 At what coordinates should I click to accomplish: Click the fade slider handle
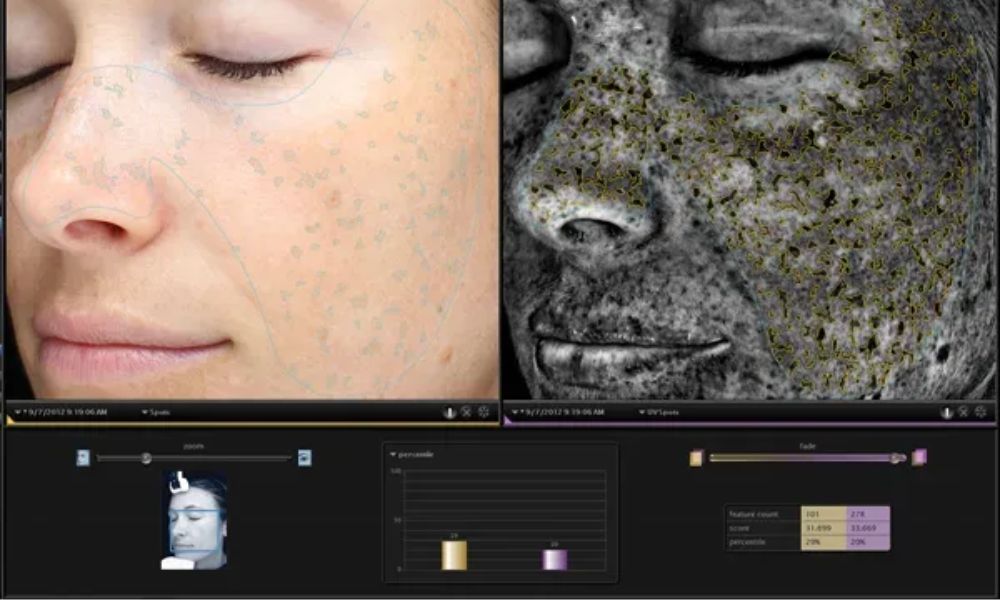tap(897, 458)
